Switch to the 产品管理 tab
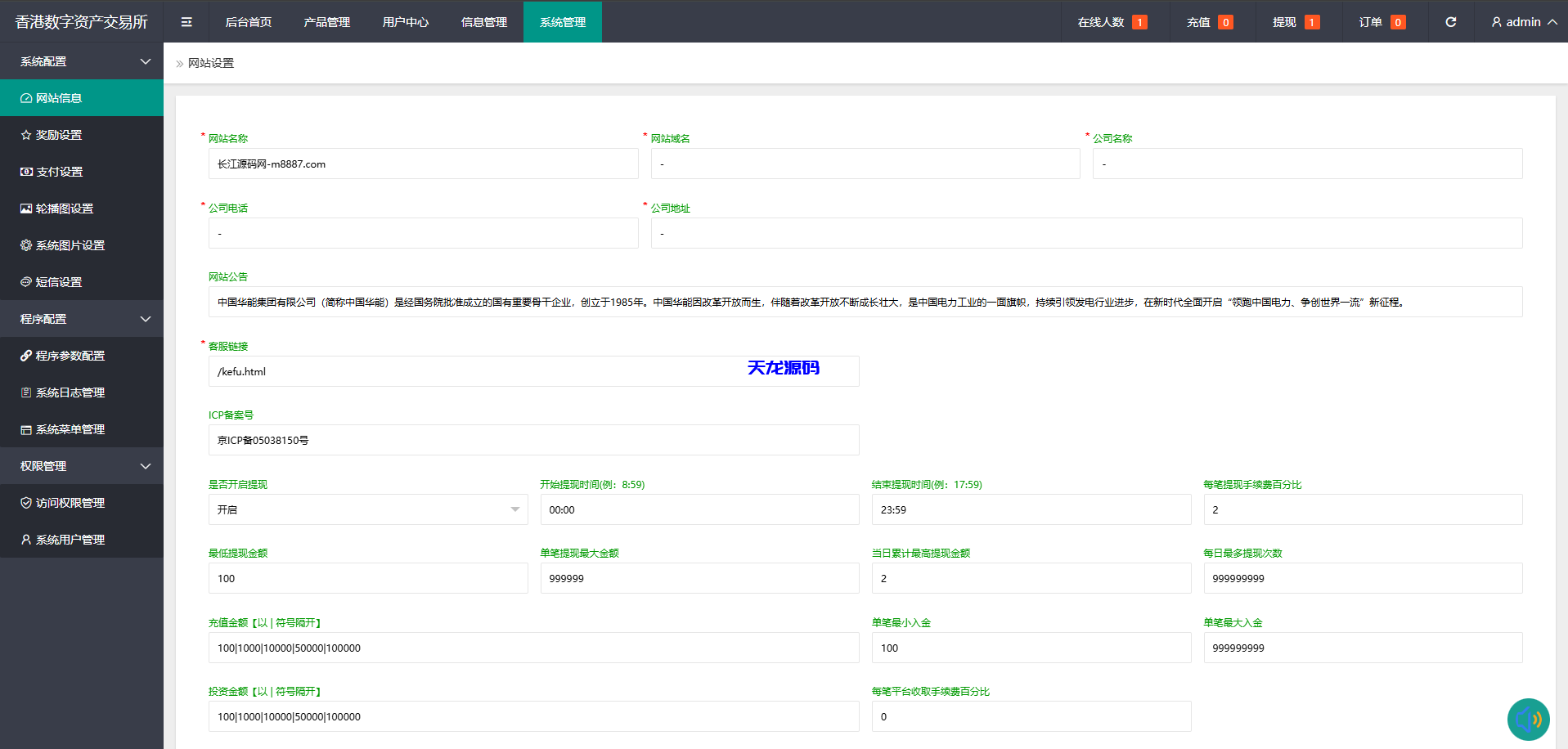Viewport: 1568px width, 749px height. click(x=326, y=21)
